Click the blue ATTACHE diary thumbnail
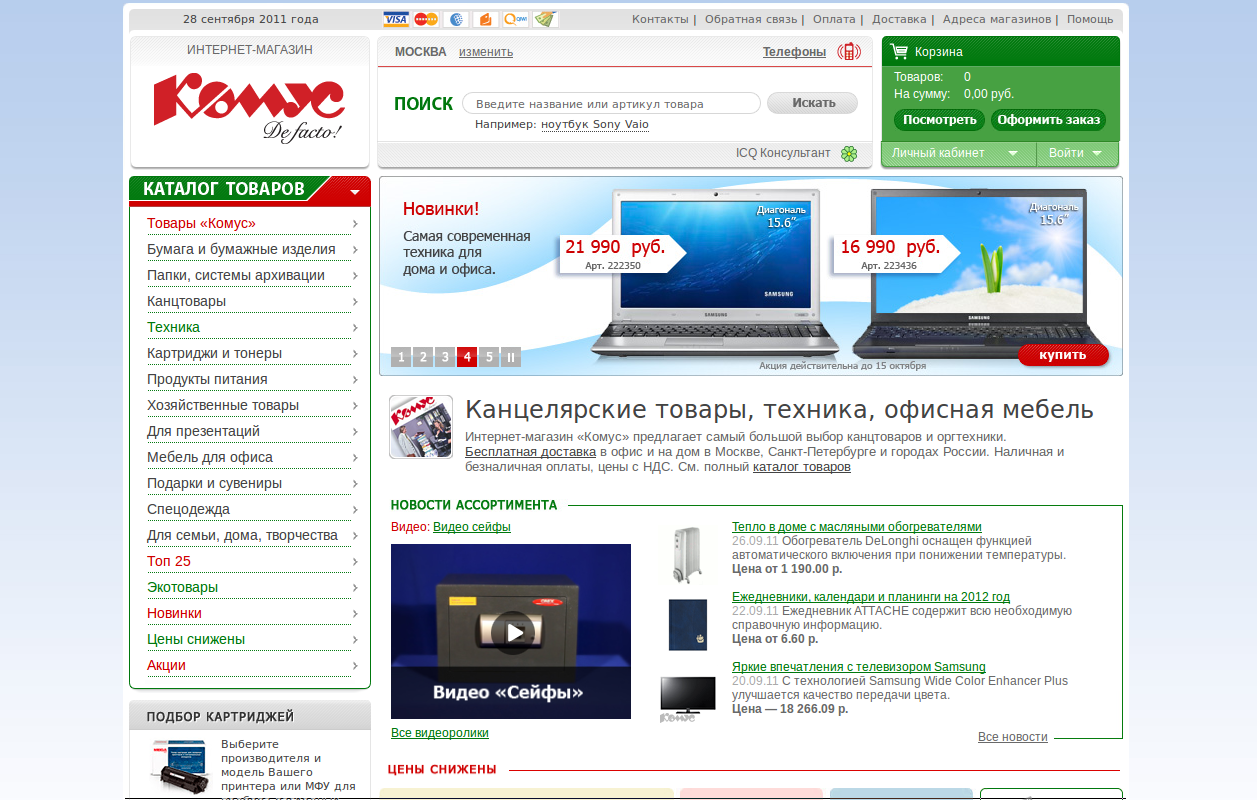Screen dimensions: 1257x800 tap(688, 624)
